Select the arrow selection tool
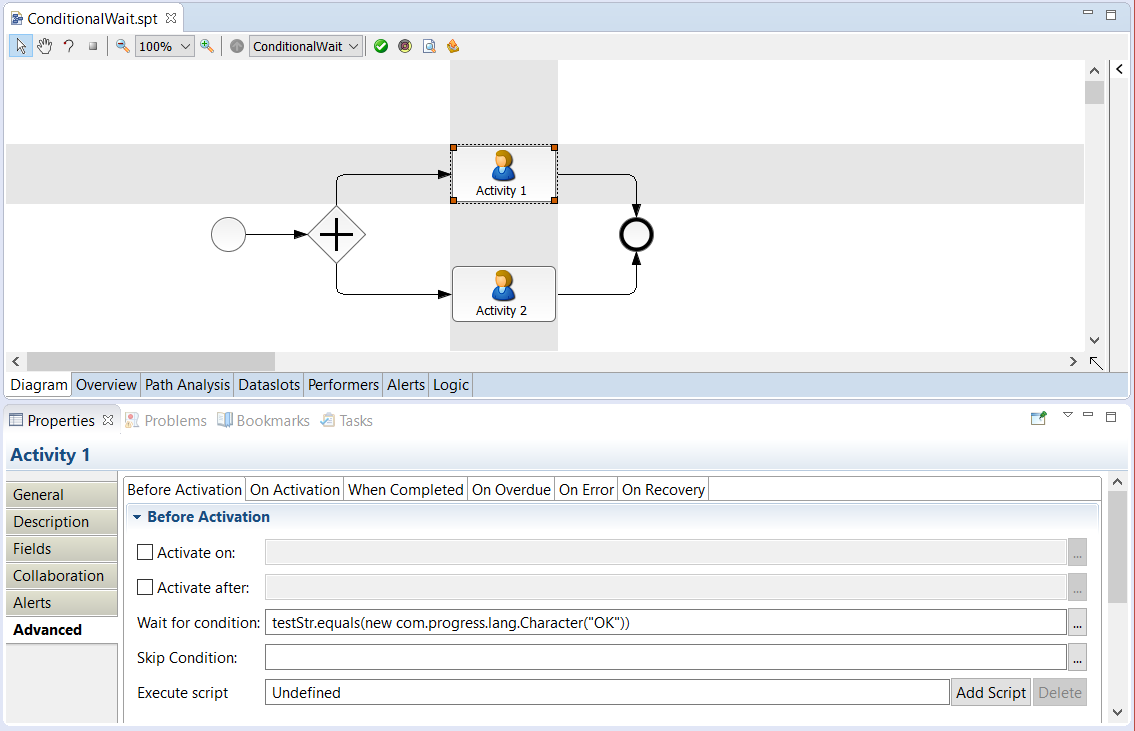 tap(20, 45)
